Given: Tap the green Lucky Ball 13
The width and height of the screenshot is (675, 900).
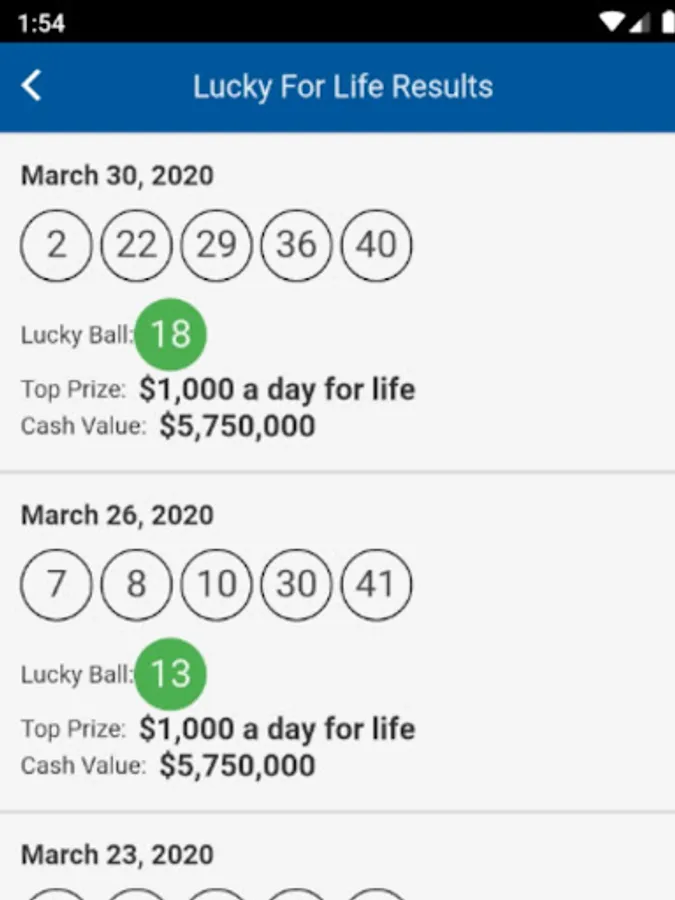Looking at the screenshot, I should pyautogui.click(x=170, y=674).
